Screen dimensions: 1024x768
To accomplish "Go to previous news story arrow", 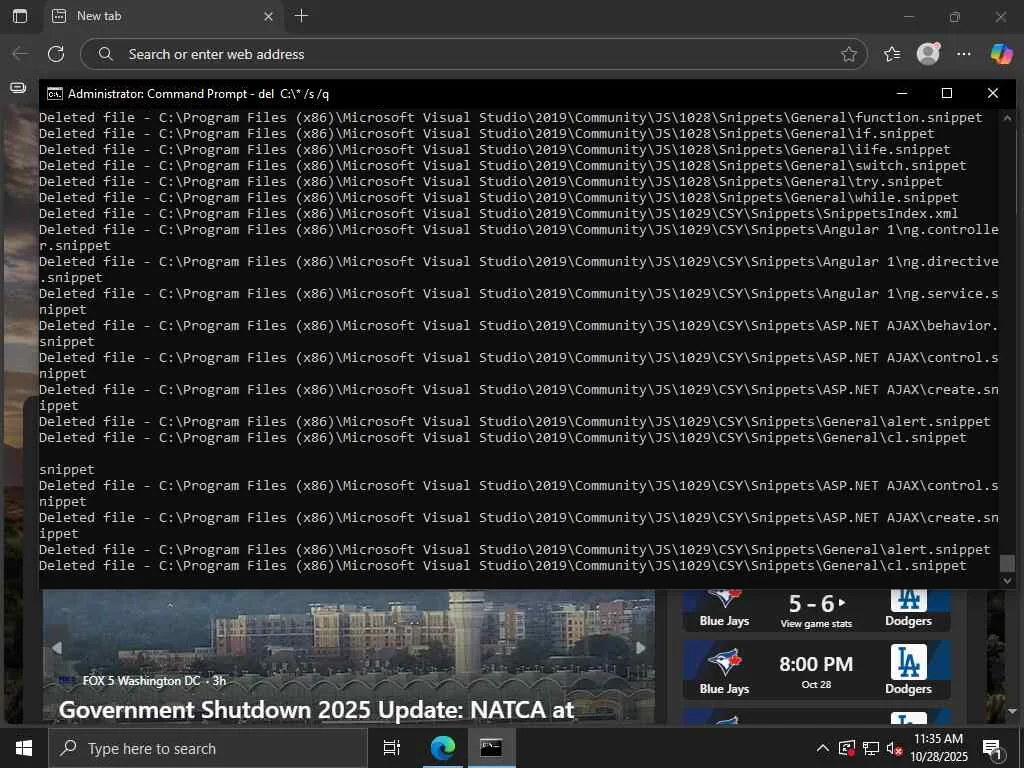I will (57, 647).
